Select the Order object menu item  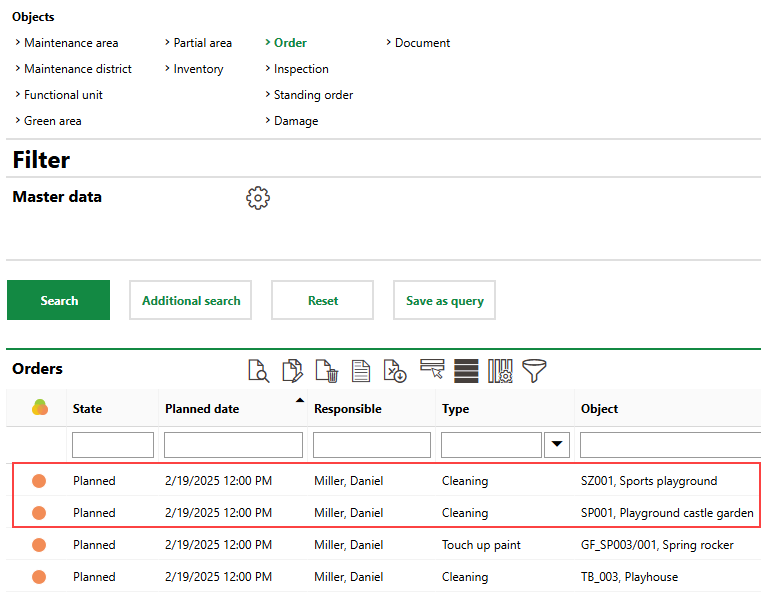290,43
